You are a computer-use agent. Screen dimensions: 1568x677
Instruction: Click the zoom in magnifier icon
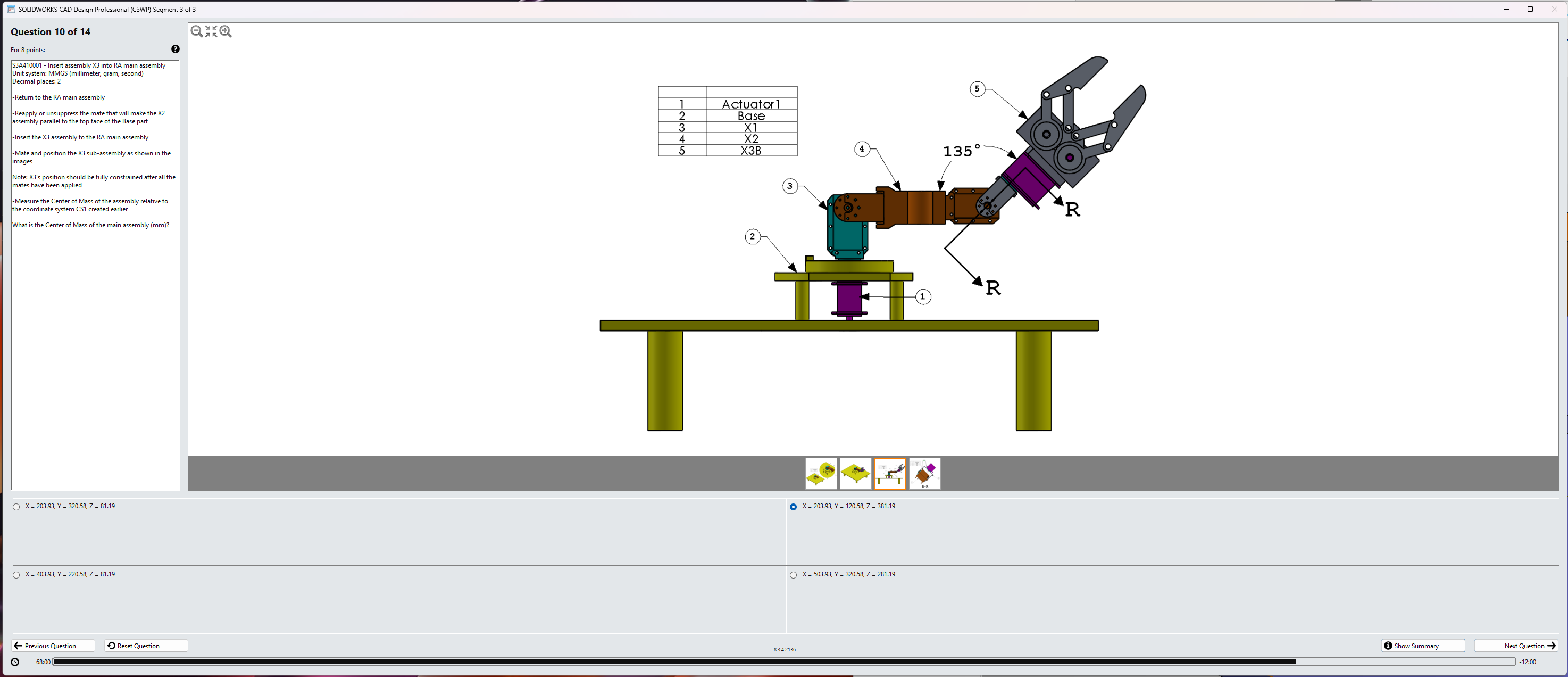coord(226,31)
